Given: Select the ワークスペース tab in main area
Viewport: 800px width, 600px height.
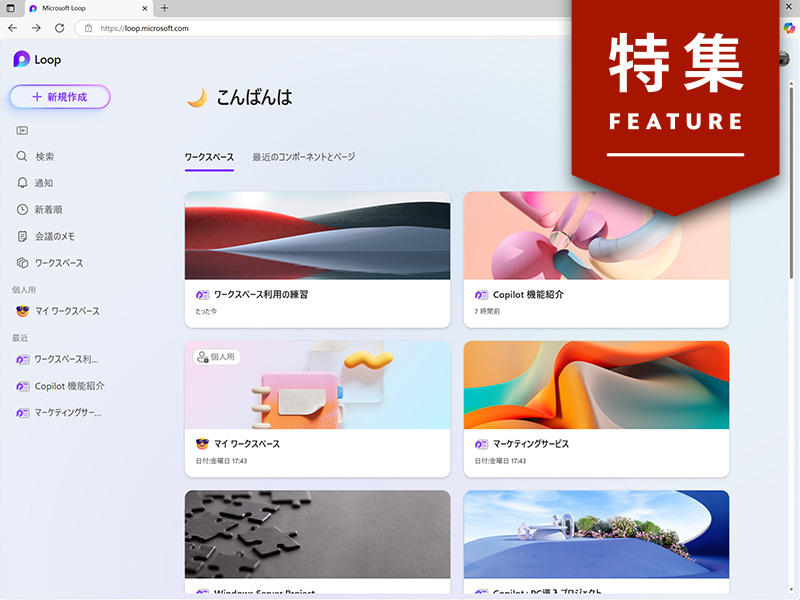Looking at the screenshot, I should [209, 157].
